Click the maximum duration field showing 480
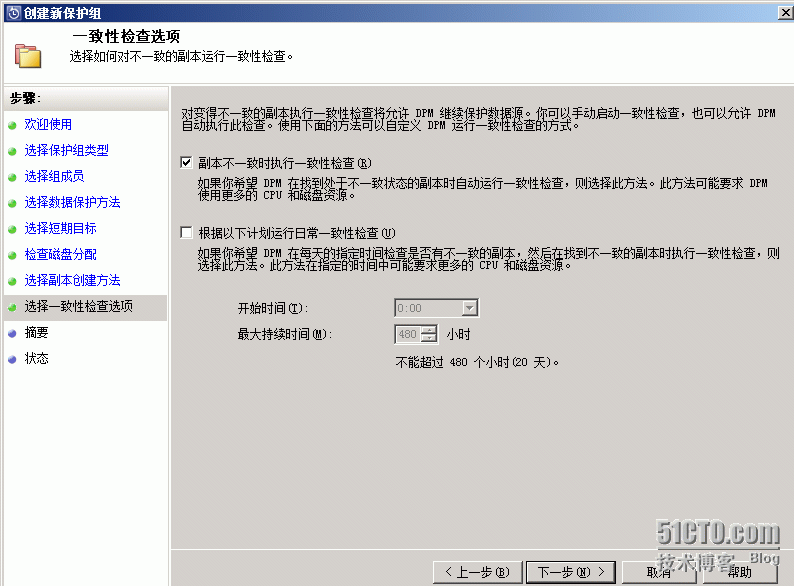This screenshot has height=586, width=794. 408,334
